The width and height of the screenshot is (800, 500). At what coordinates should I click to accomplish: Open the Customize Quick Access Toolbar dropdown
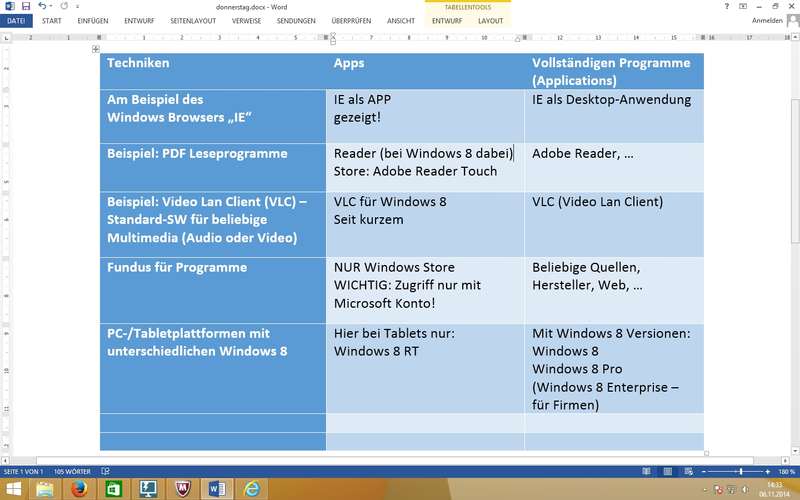point(76,6)
